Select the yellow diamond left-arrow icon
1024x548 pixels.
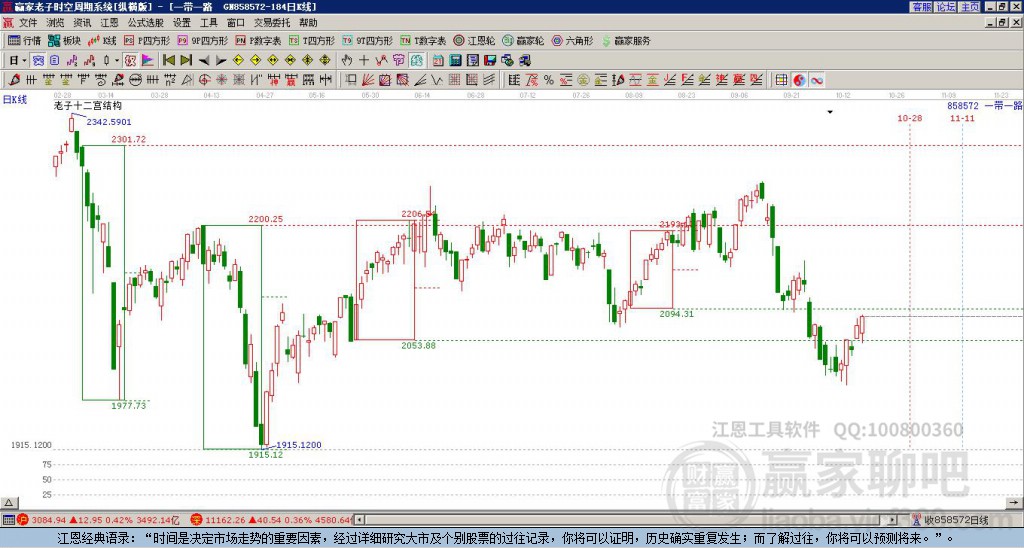point(238,61)
